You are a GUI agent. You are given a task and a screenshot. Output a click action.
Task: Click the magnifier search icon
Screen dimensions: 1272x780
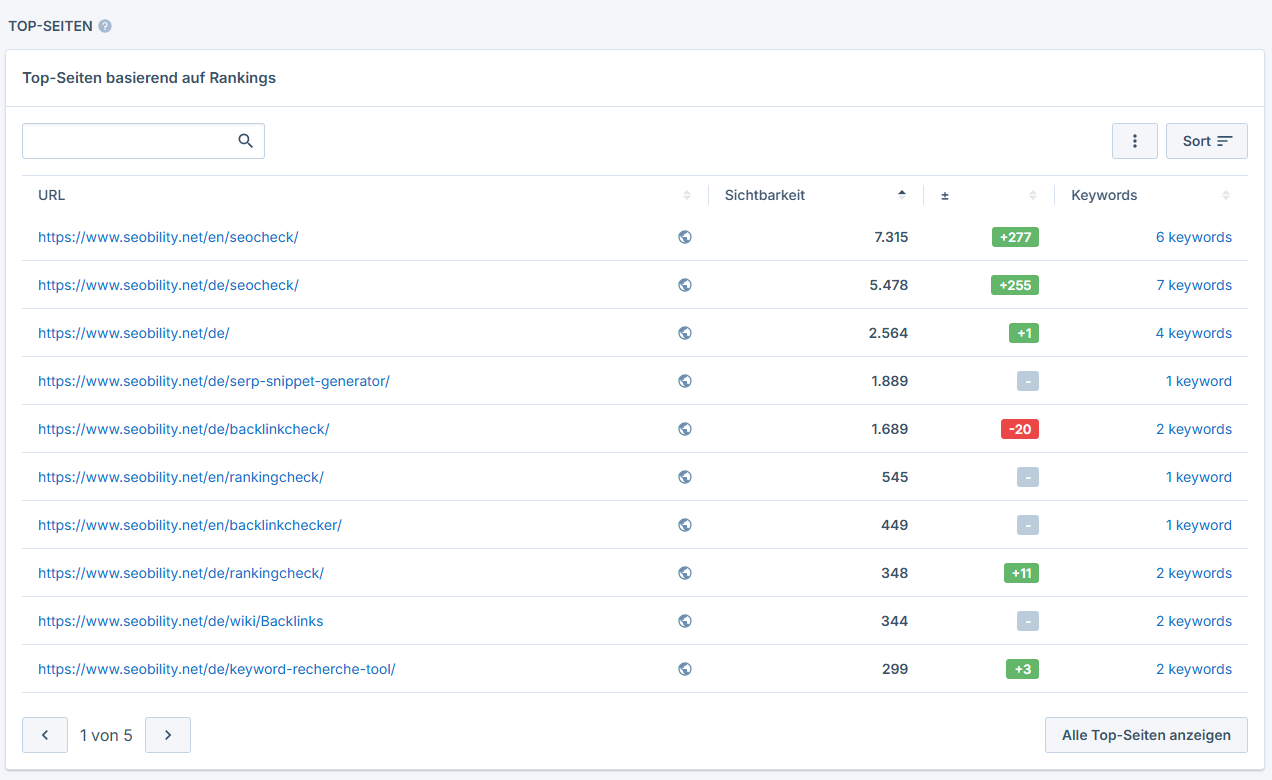[x=245, y=141]
